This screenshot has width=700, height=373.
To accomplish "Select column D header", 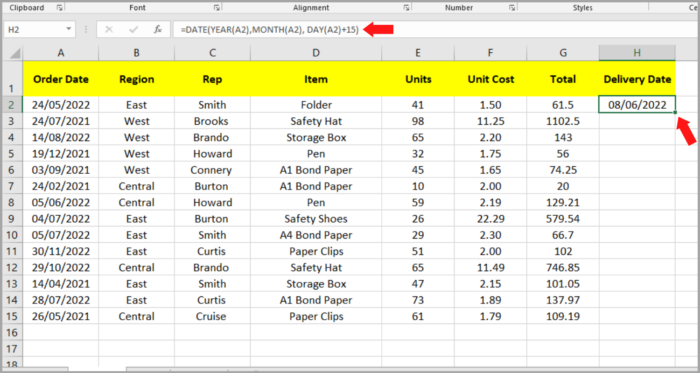I will (x=316, y=53).
